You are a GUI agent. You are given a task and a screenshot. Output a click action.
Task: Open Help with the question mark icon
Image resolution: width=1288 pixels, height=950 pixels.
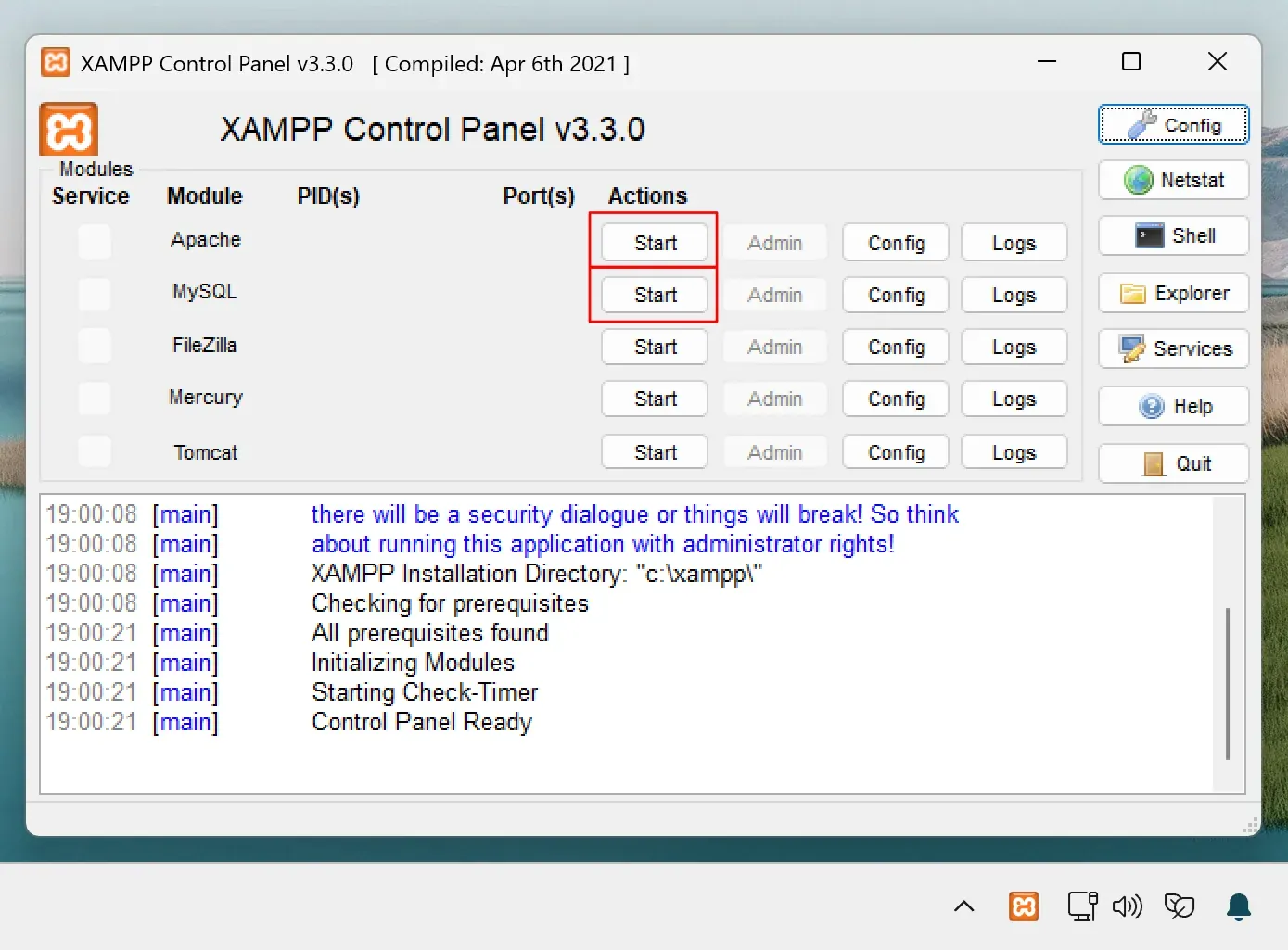(x=1173, y=406)
